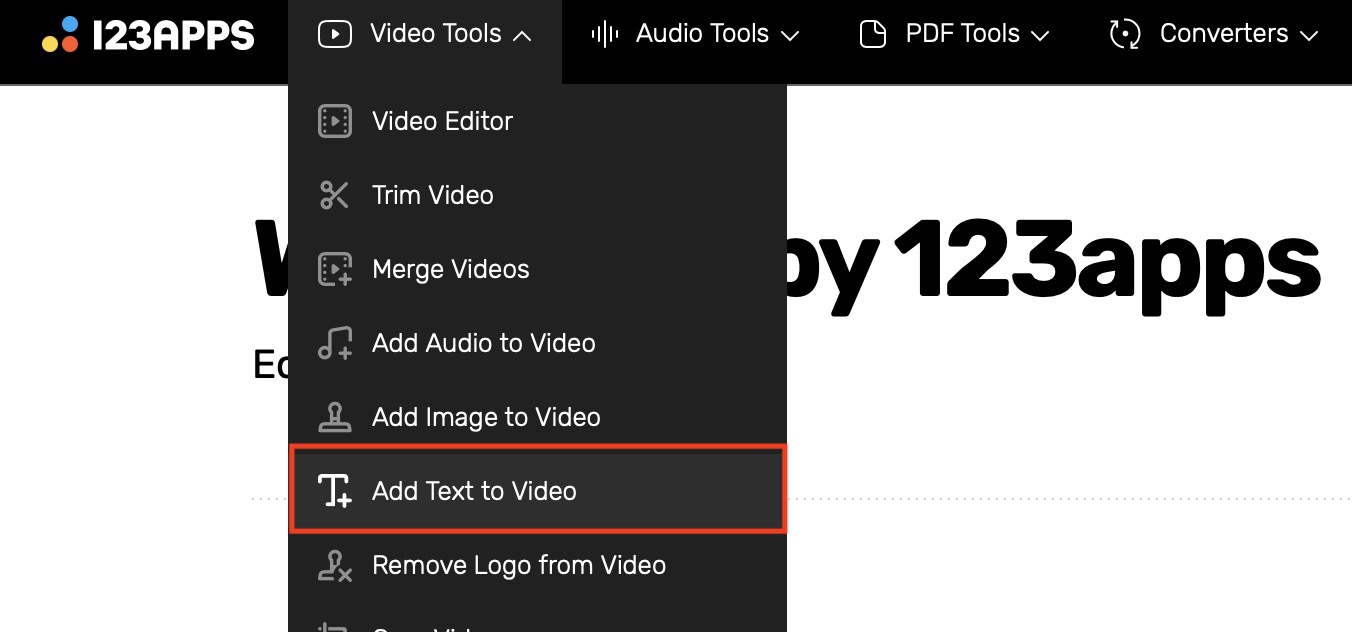Click the Video Editor film icon
Image resolution: width=1352 pixels, height=632 pixels.
[x=334, y=121]
